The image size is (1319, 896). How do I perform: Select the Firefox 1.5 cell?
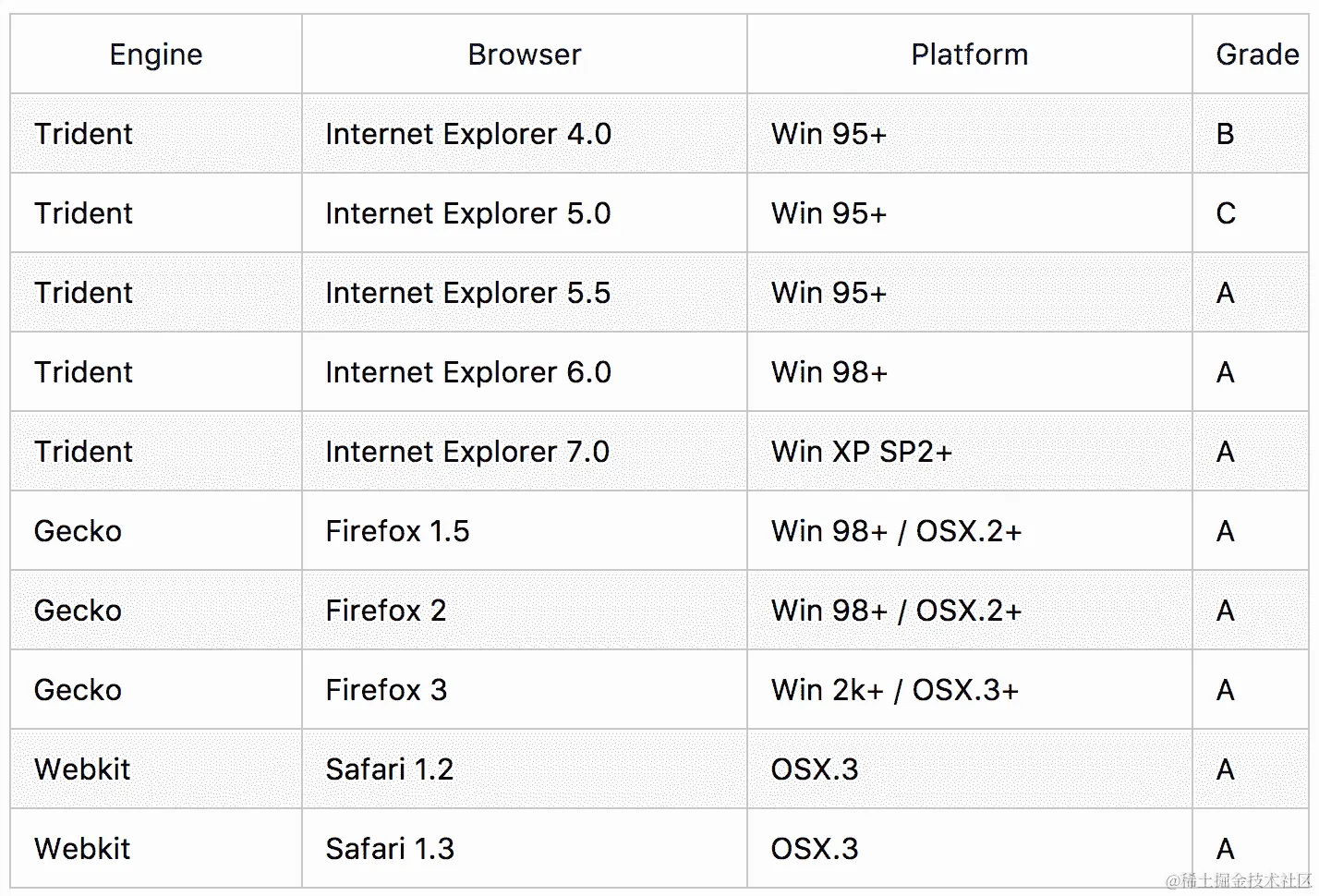pos(397,531)
